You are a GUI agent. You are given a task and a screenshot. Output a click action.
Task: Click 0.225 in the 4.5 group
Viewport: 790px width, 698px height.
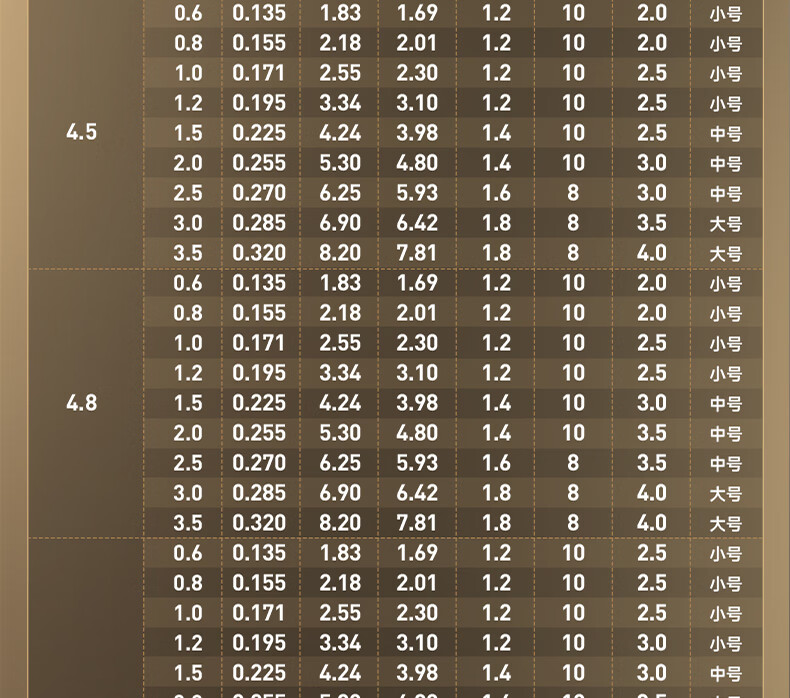tap(259, 133)
